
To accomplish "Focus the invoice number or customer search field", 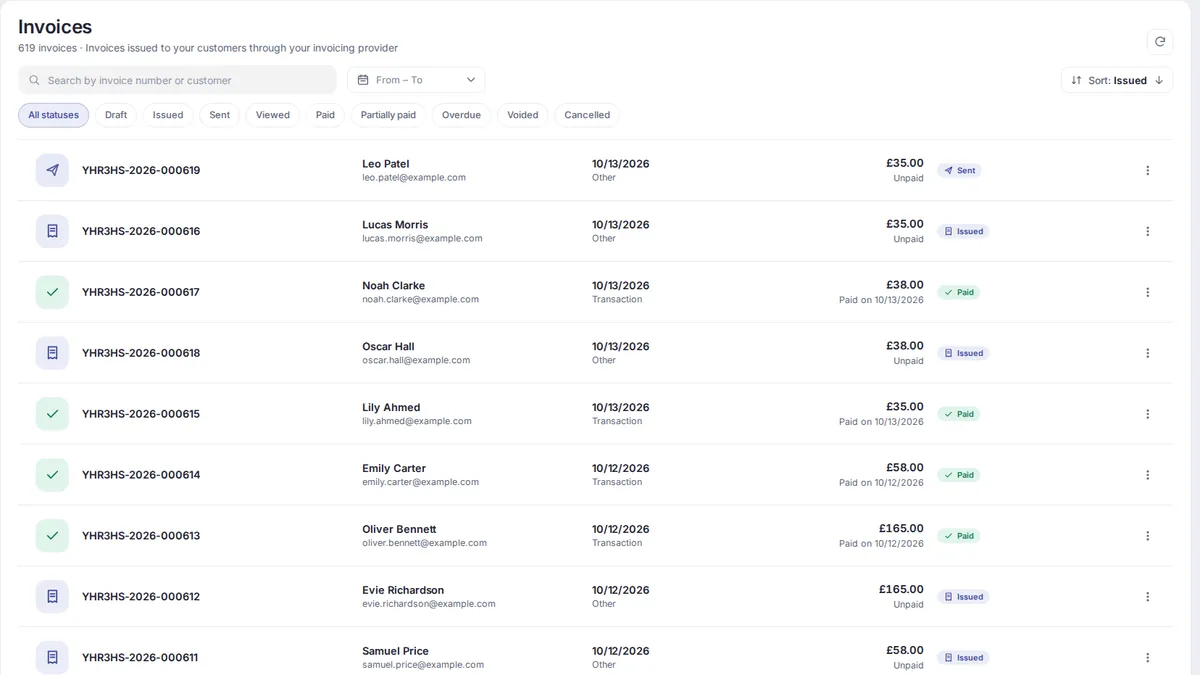I will [x=177, y=80].
